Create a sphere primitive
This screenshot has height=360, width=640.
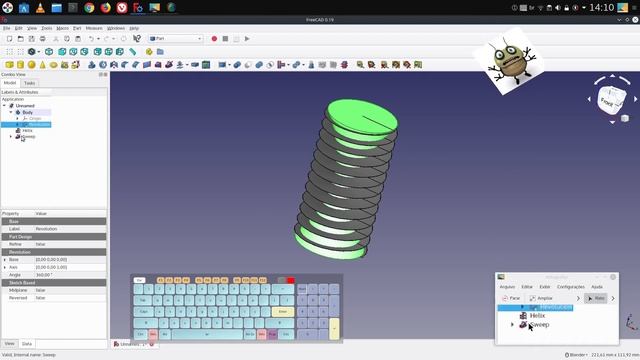click(31, 64)
